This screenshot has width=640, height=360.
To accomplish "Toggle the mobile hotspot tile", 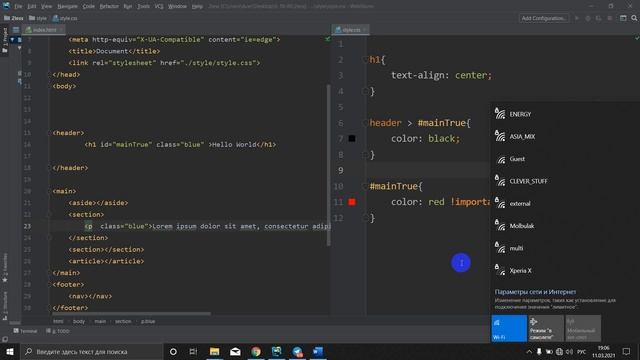I will [x=583, y=328].
